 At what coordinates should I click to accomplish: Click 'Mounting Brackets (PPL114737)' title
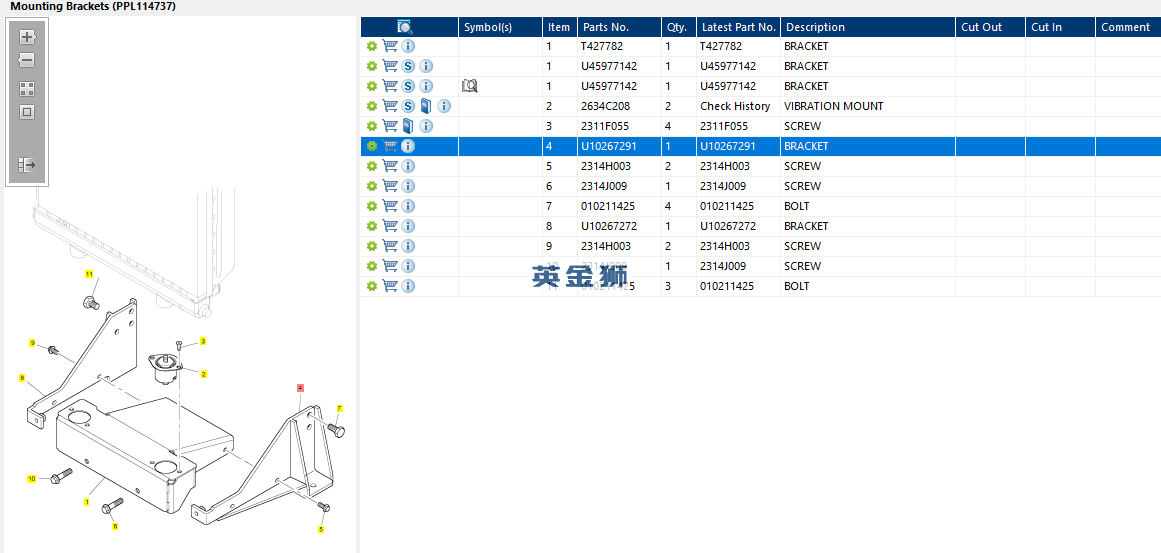coord(93,6)
